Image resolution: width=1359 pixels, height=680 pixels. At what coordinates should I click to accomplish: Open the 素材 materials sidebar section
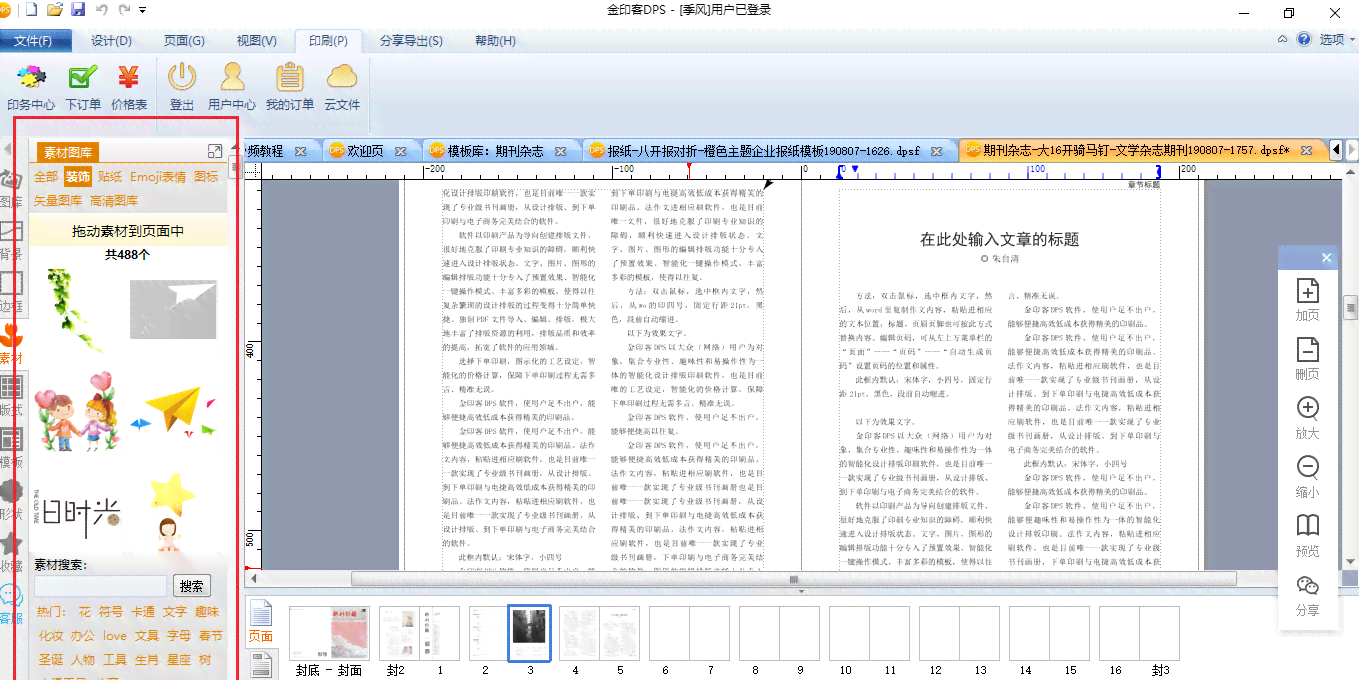[10, 344]
